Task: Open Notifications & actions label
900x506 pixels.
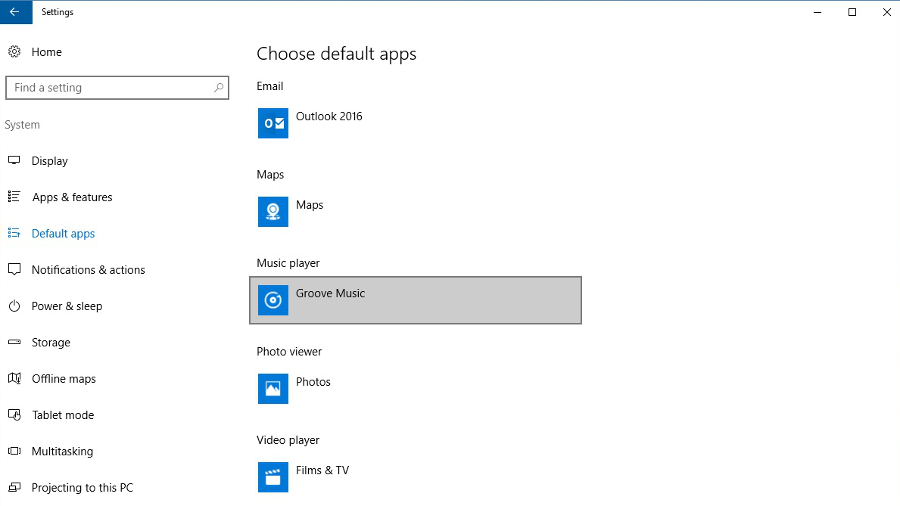Action: (x=88, y=270)
